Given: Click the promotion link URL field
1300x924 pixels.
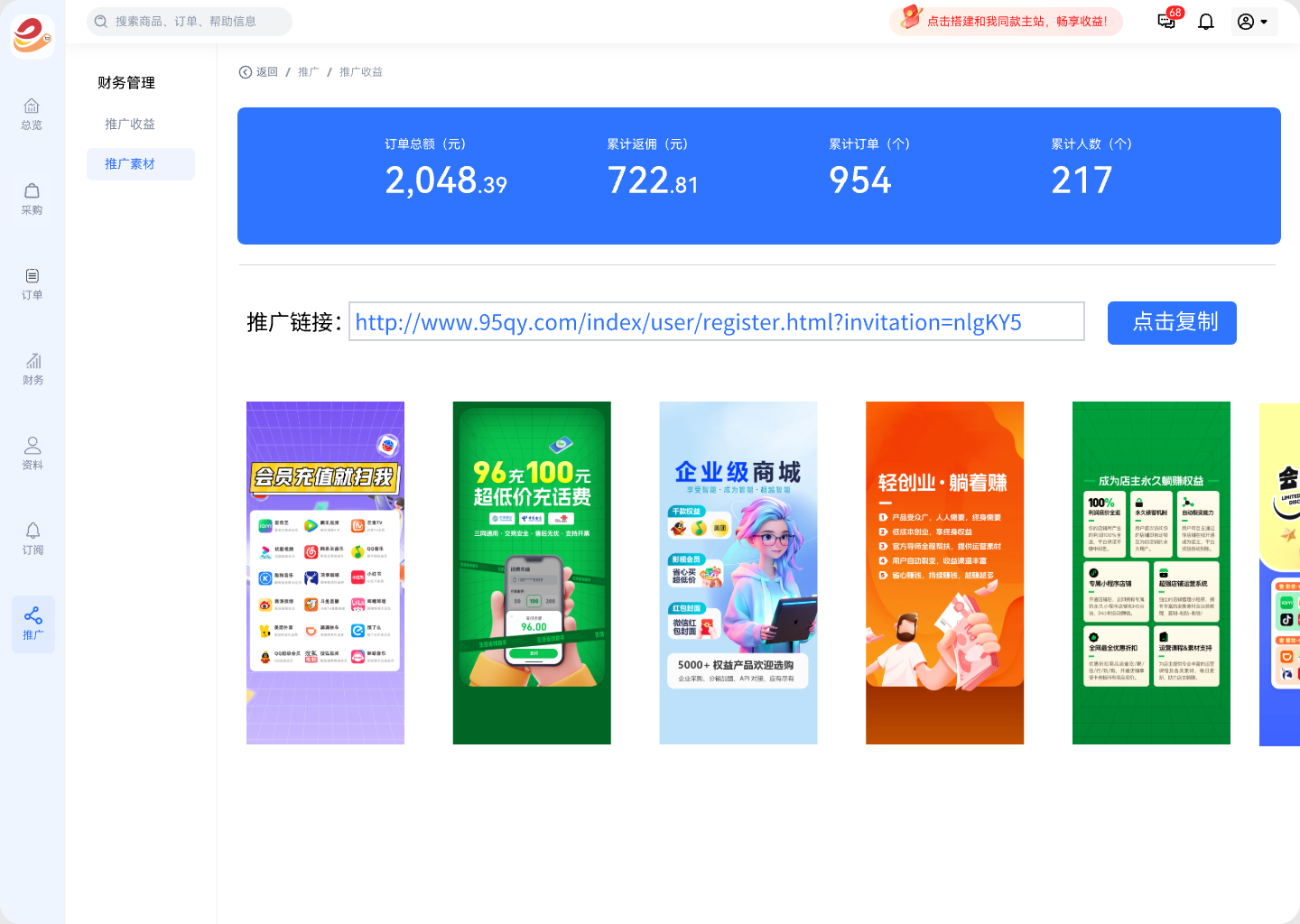Looking at the screenshot, I should (716, 322).
